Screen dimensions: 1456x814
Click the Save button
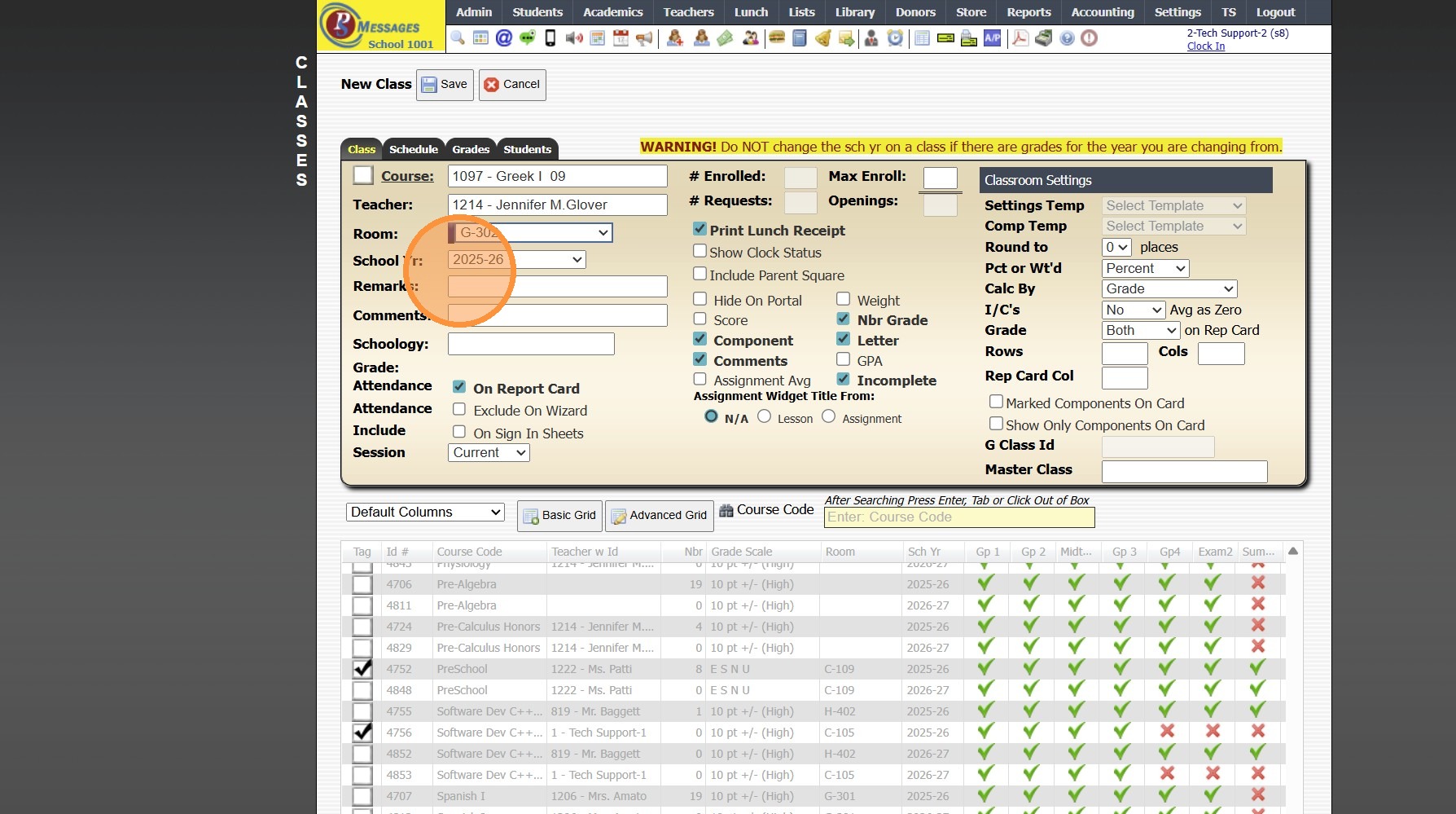point(445,85)
